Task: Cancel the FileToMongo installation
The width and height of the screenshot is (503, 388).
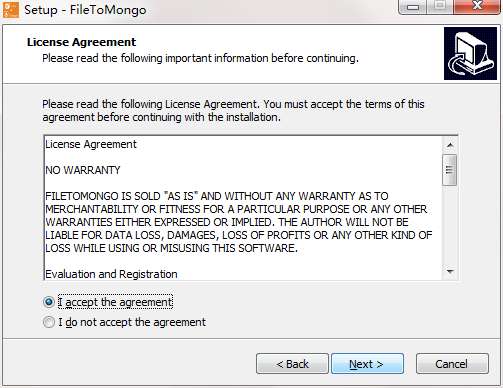Action: click(x=452, y=364)
